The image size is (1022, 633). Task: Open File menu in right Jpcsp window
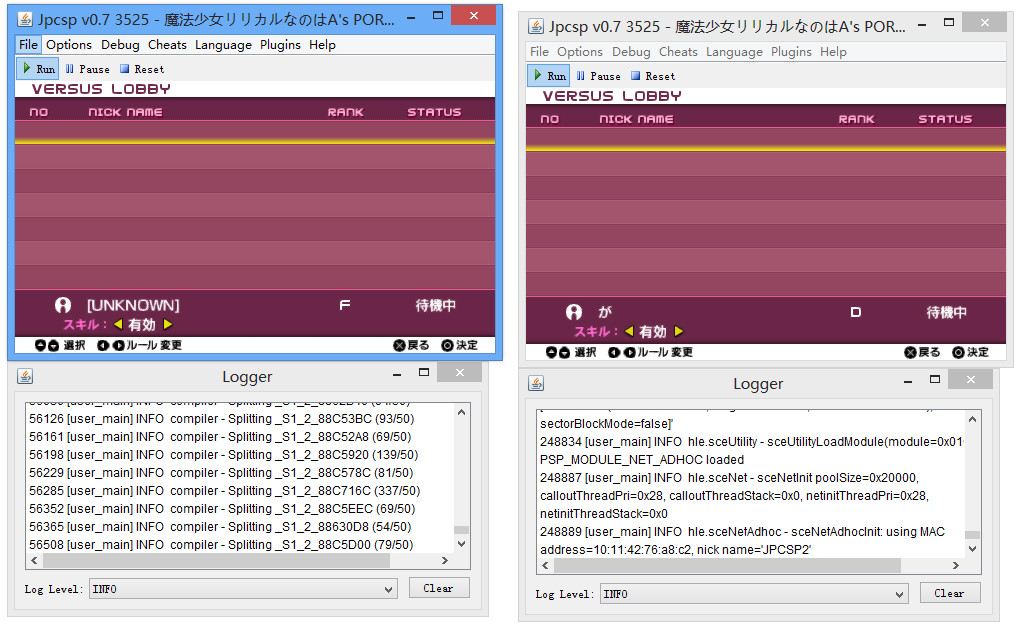click(539, 52)
